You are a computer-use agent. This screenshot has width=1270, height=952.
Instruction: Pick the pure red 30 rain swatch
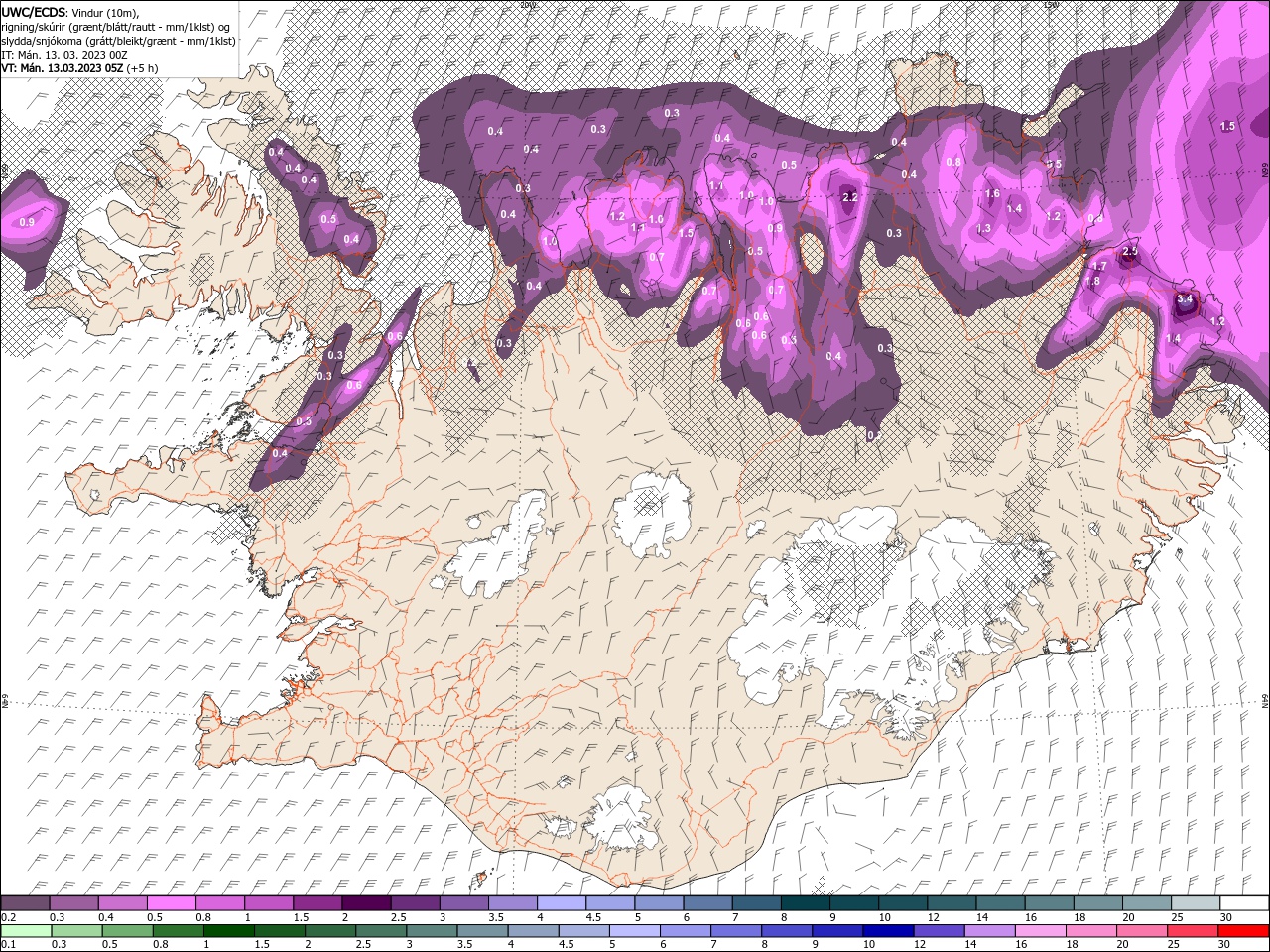[1243, 931]
